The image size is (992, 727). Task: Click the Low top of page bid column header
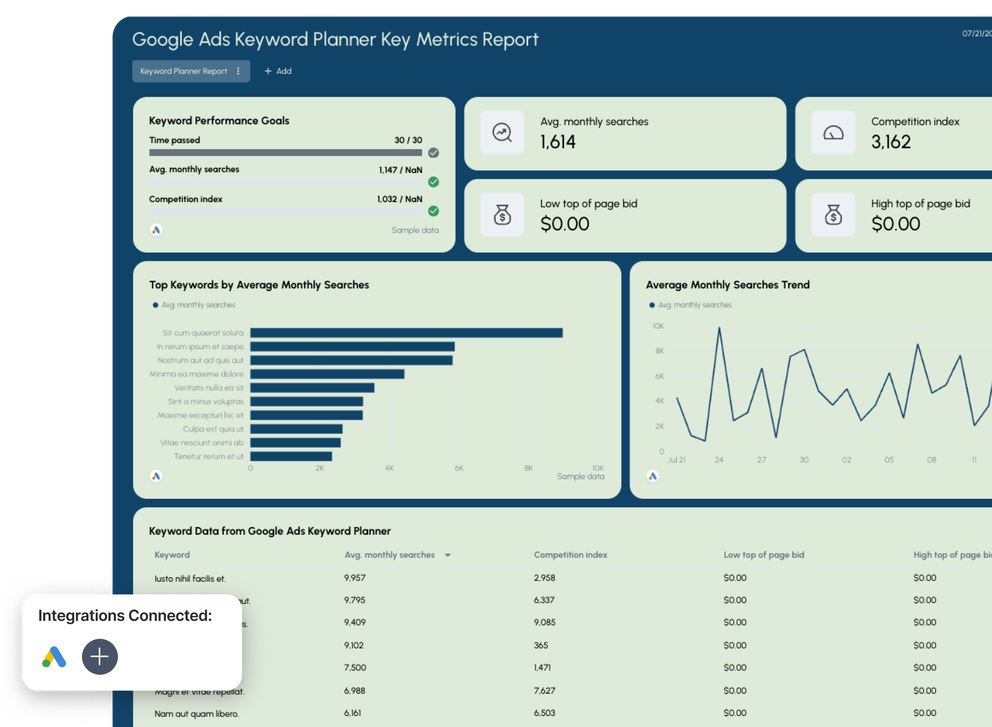(764, 555)
